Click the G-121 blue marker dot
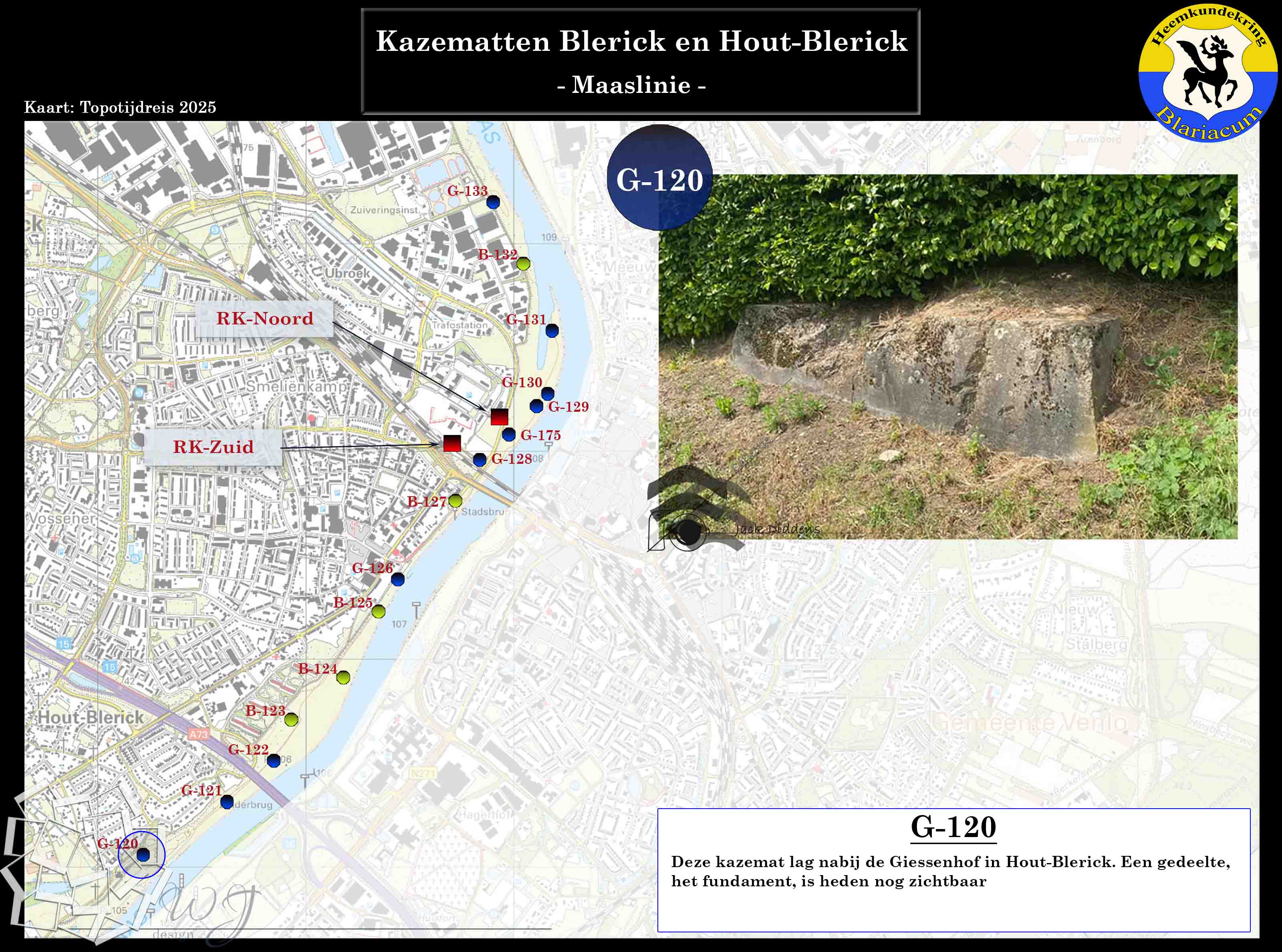The image size is (1282, 952). tap(226, 801)
